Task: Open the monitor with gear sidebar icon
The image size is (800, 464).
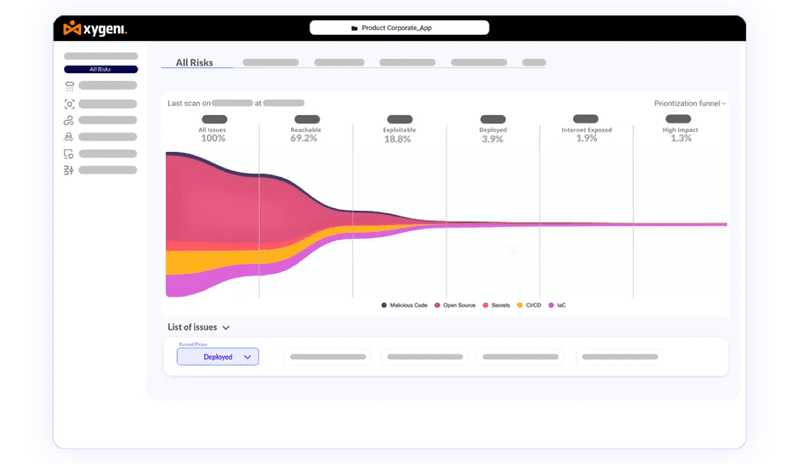Action: pos(69,154)
